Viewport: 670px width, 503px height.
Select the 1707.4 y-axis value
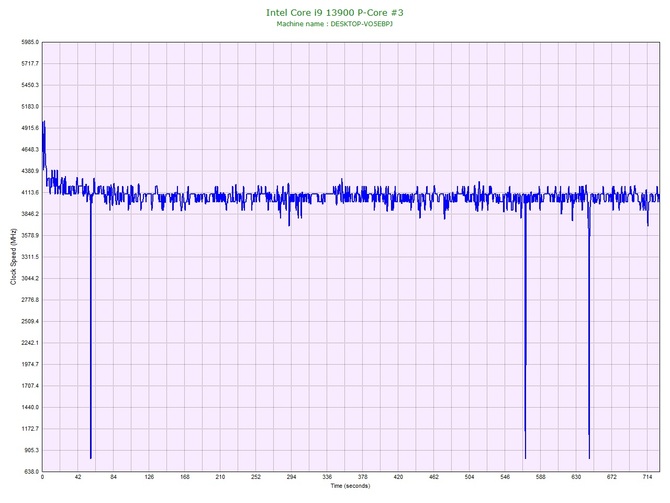(30, 386)
